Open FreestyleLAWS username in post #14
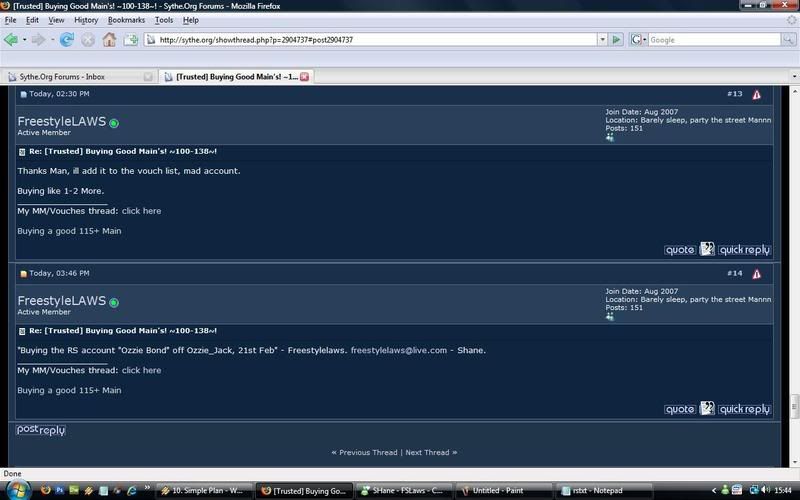The height and width of the screenshot is (500, 800). (62, 301)
